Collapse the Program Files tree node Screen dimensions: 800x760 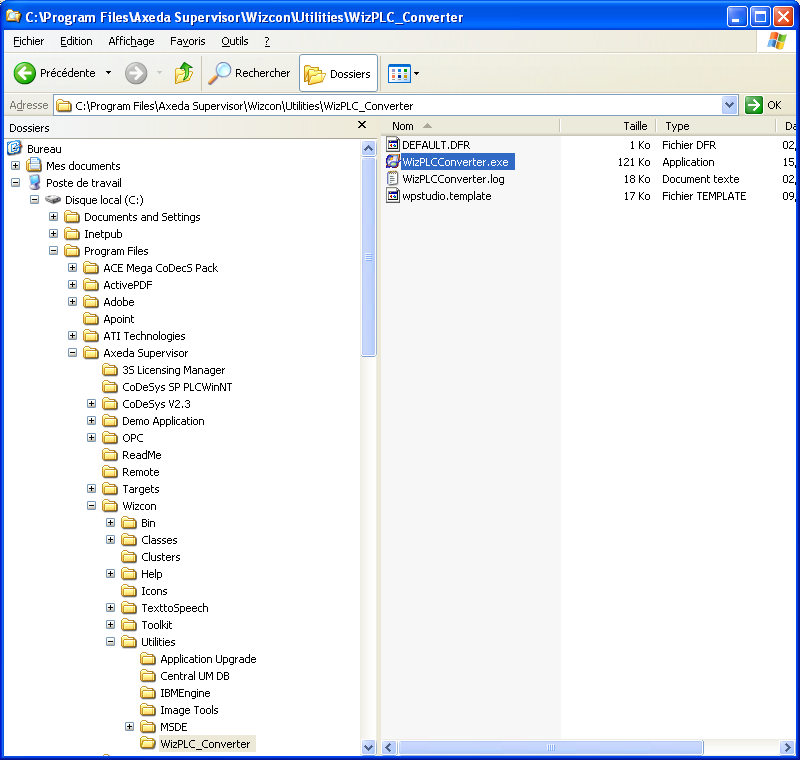tap(54, 250)
